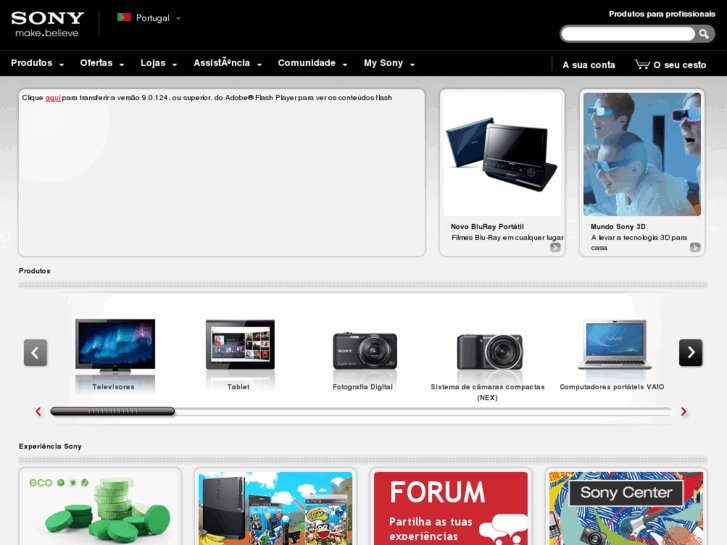The width and height of the screenshot is (727, 545).
Task: Select the Fotografia Digital camera image
Action: (x=364, y=351)
